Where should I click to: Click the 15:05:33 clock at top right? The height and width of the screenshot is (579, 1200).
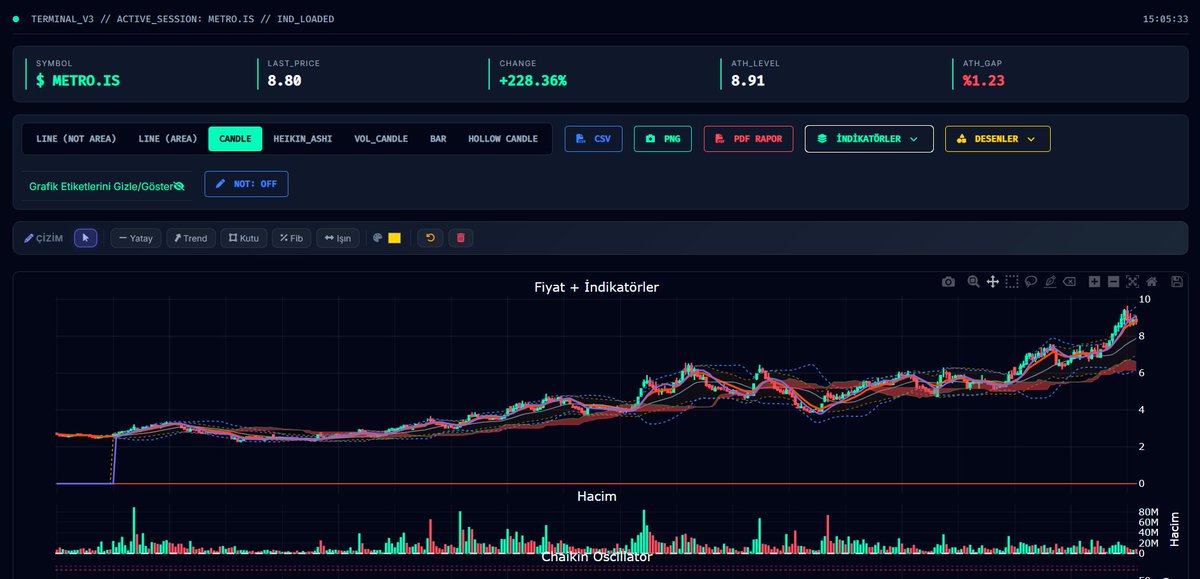point(1165,19)
